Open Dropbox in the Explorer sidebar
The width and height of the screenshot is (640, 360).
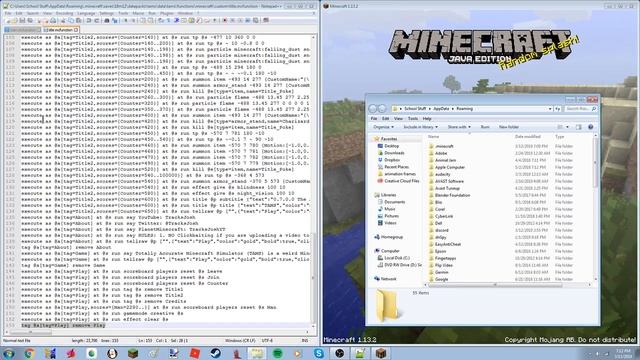pyautogui.click(x=392, y=160)
